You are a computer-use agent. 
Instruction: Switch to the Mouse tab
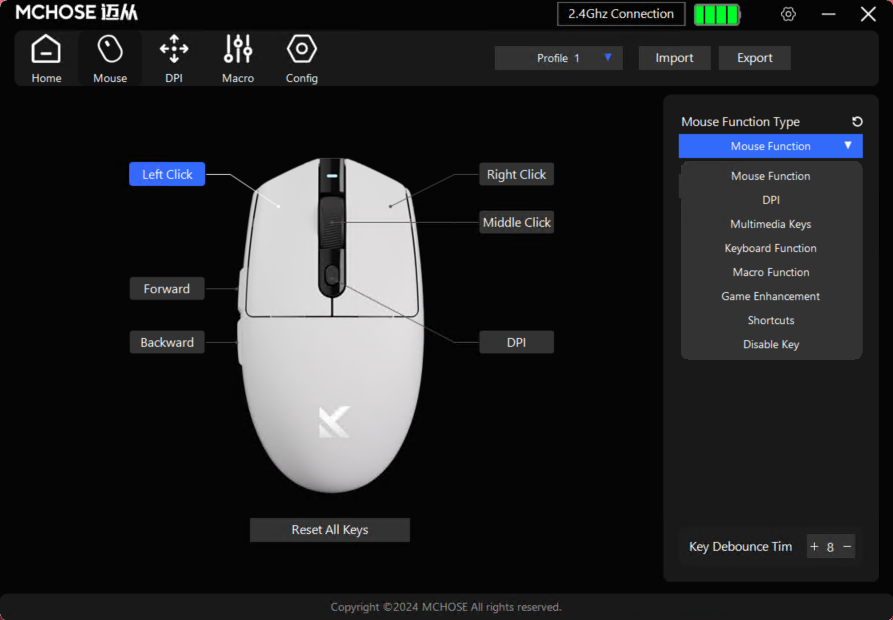[x=110, y=59]
